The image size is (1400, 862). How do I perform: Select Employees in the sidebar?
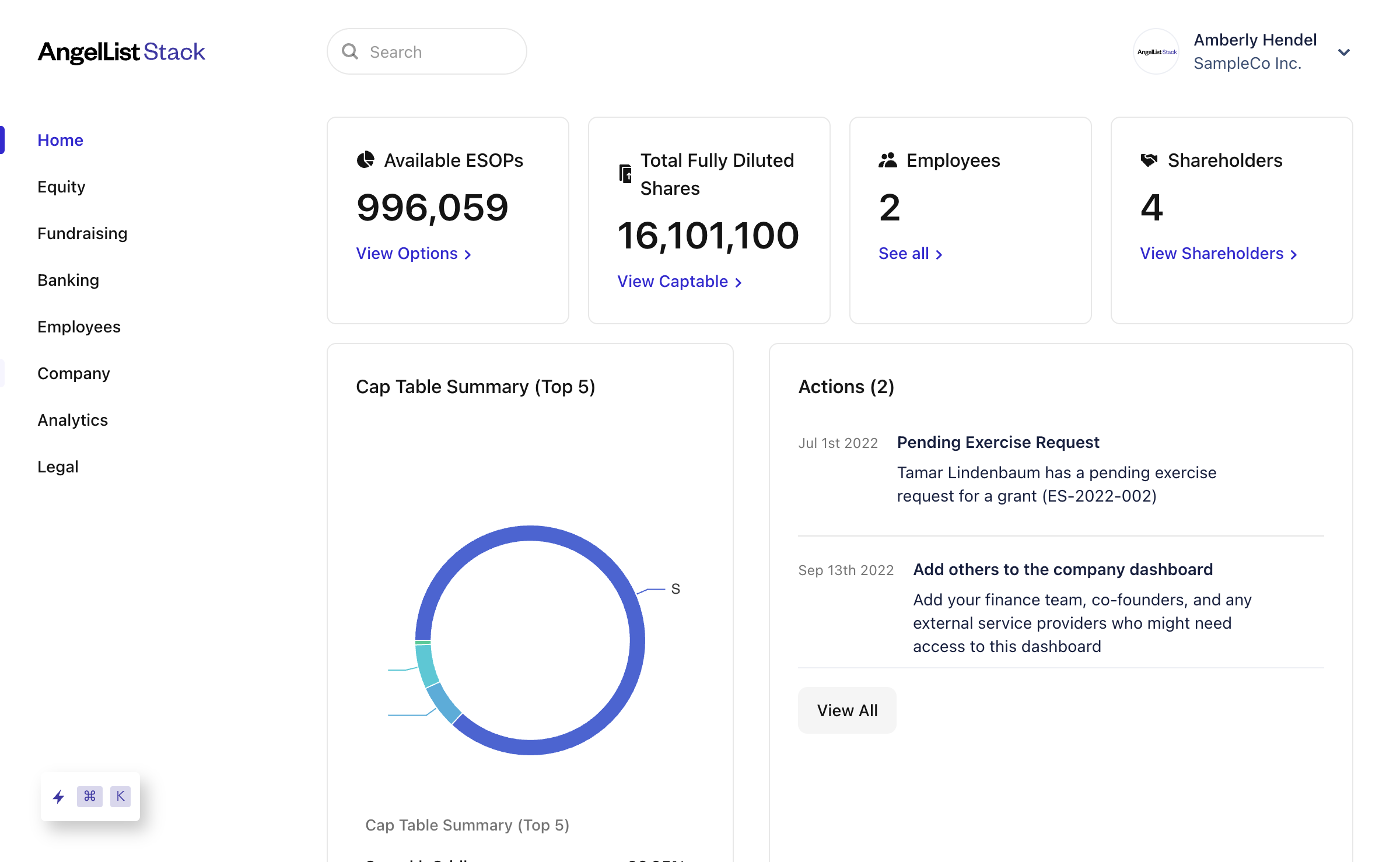point(79,327)
